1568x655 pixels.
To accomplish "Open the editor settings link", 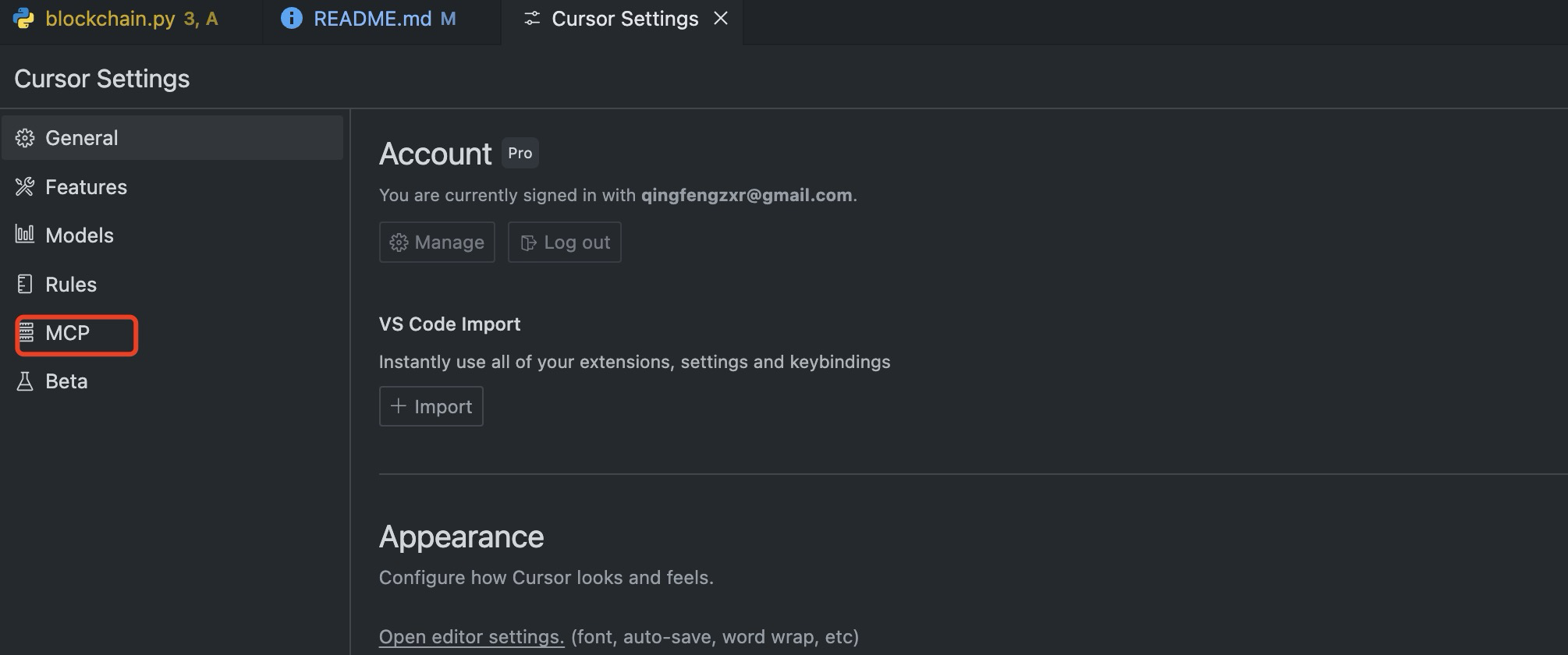I will coord(471,637).
